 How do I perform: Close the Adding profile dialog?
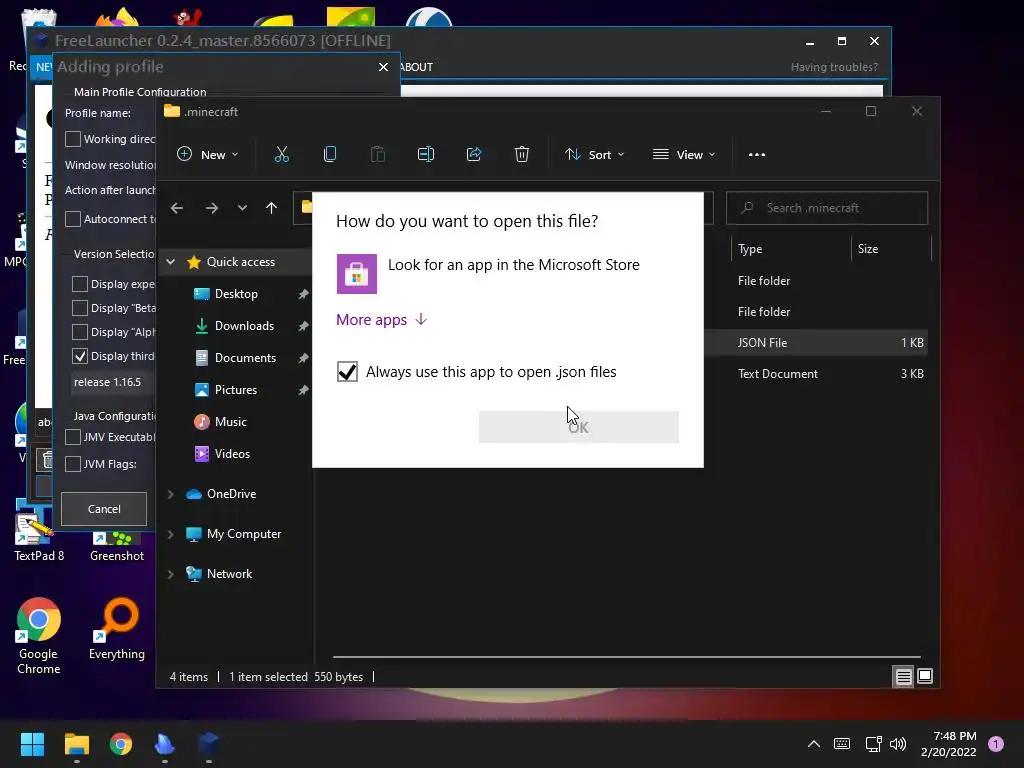(x=383, y=67)
